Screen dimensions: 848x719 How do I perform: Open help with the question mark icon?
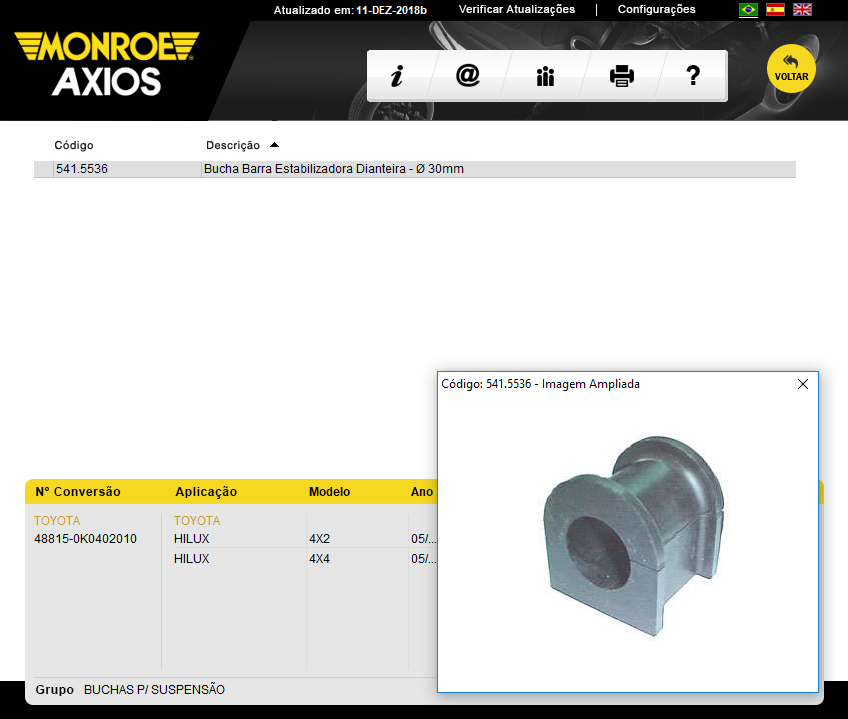[693, 76]
